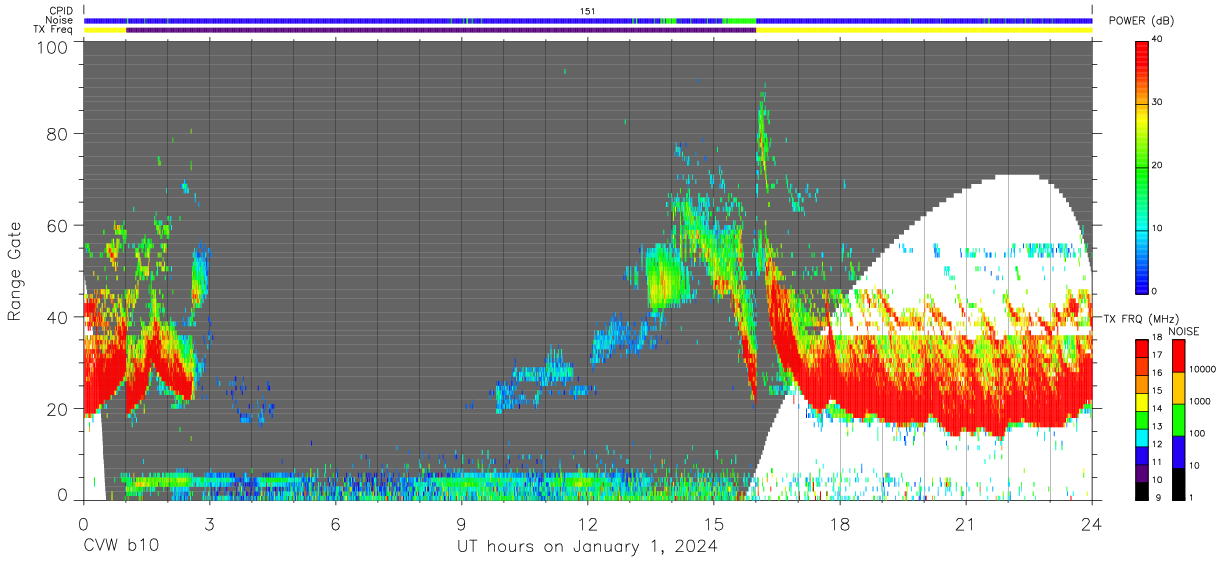Click the yellow TX Freq strip segment after 16 UT
The width and height of the screenshot is (1228, 567).
pos(924,30)
